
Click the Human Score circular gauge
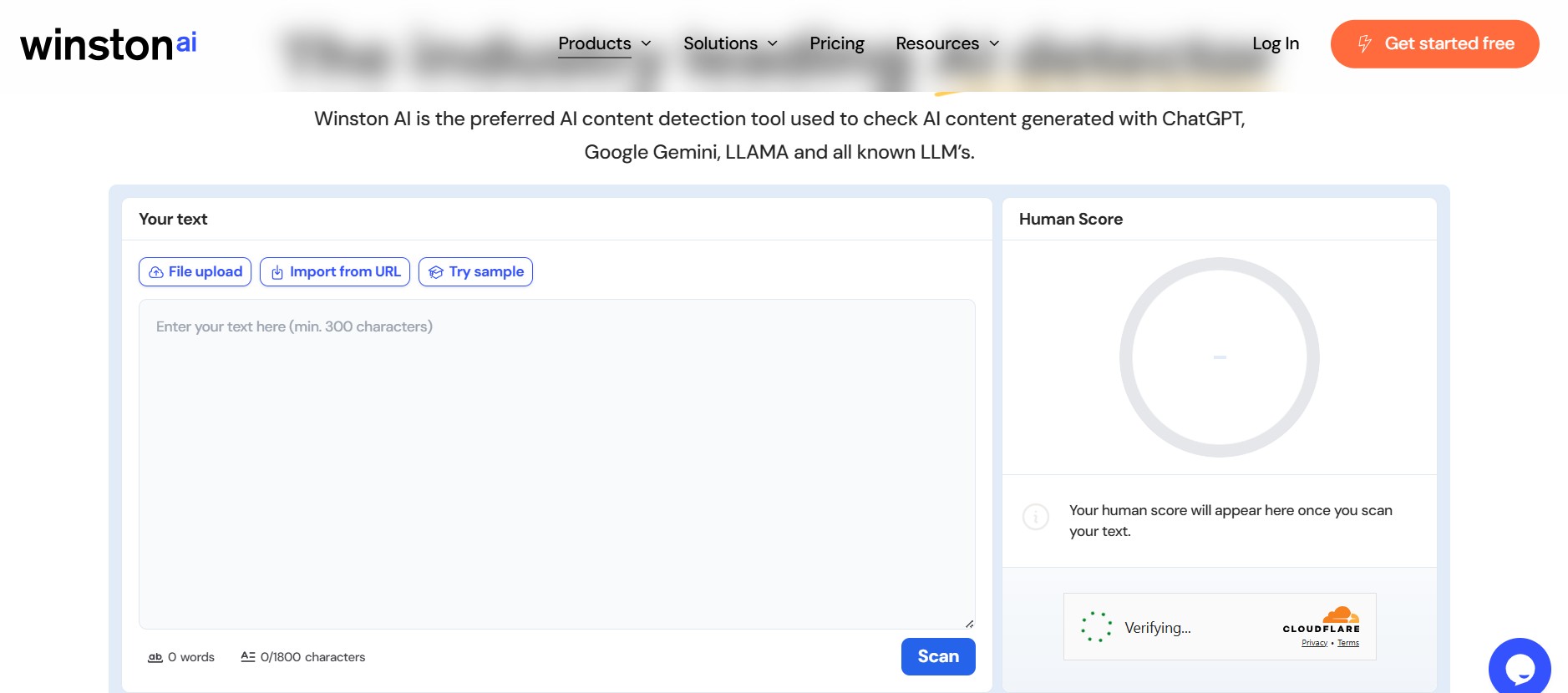pos(1219,357)
